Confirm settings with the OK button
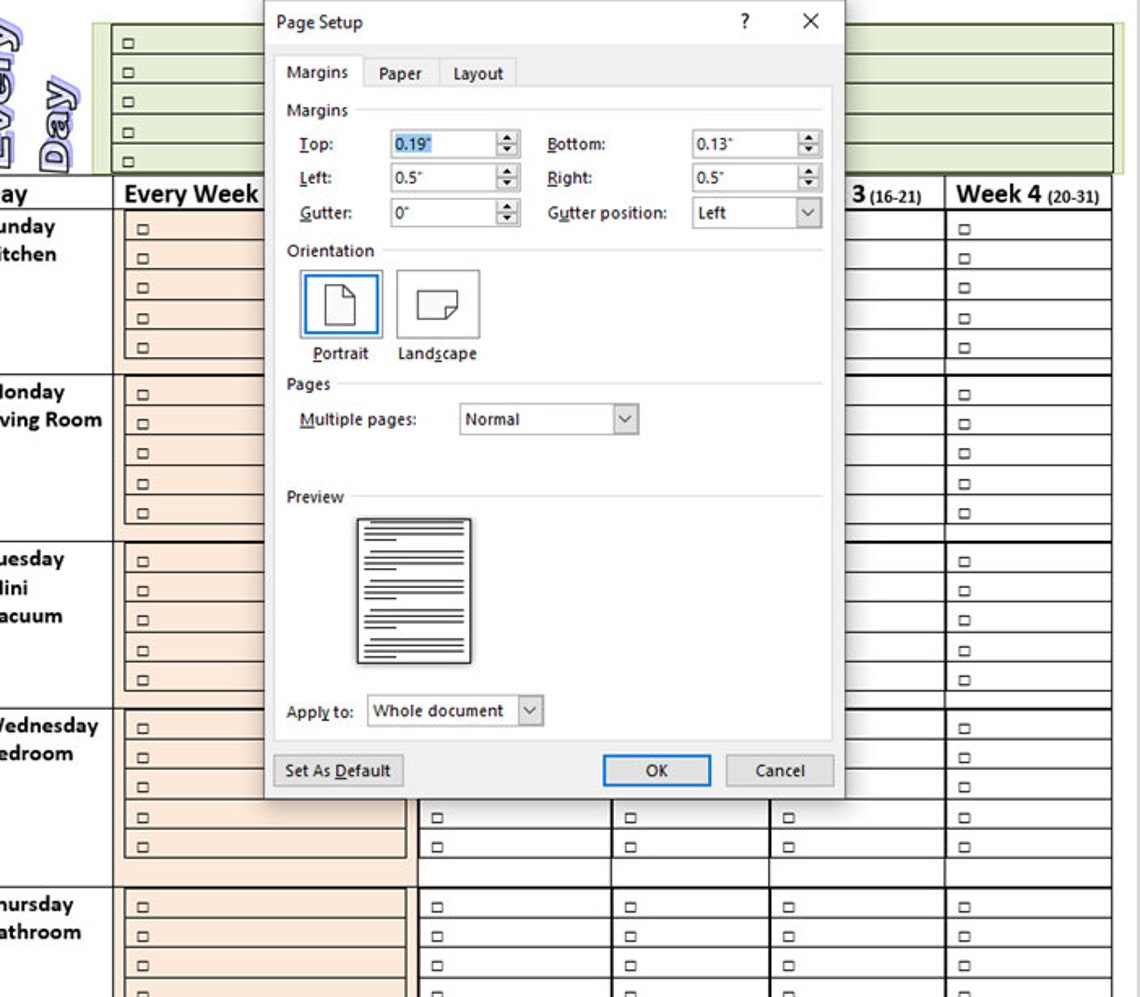The height and width of the screenshot is (997, 1140). point(656,770)
